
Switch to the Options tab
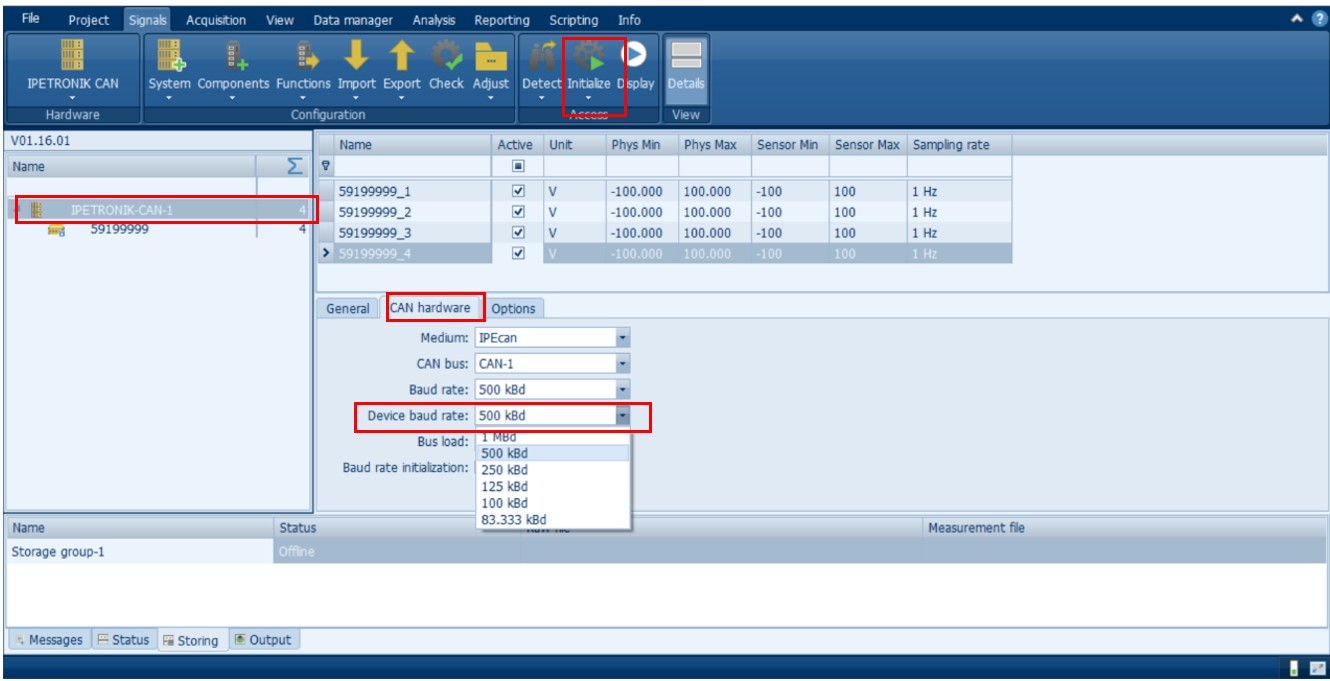(x=513, y=308)
